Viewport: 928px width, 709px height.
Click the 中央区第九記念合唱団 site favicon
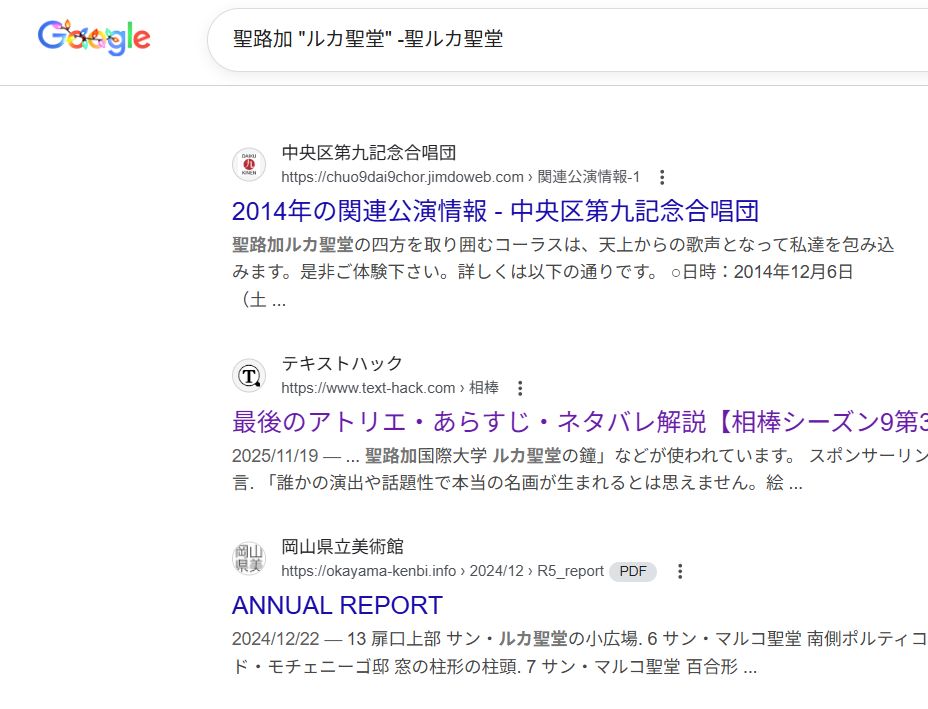[249, 165]
